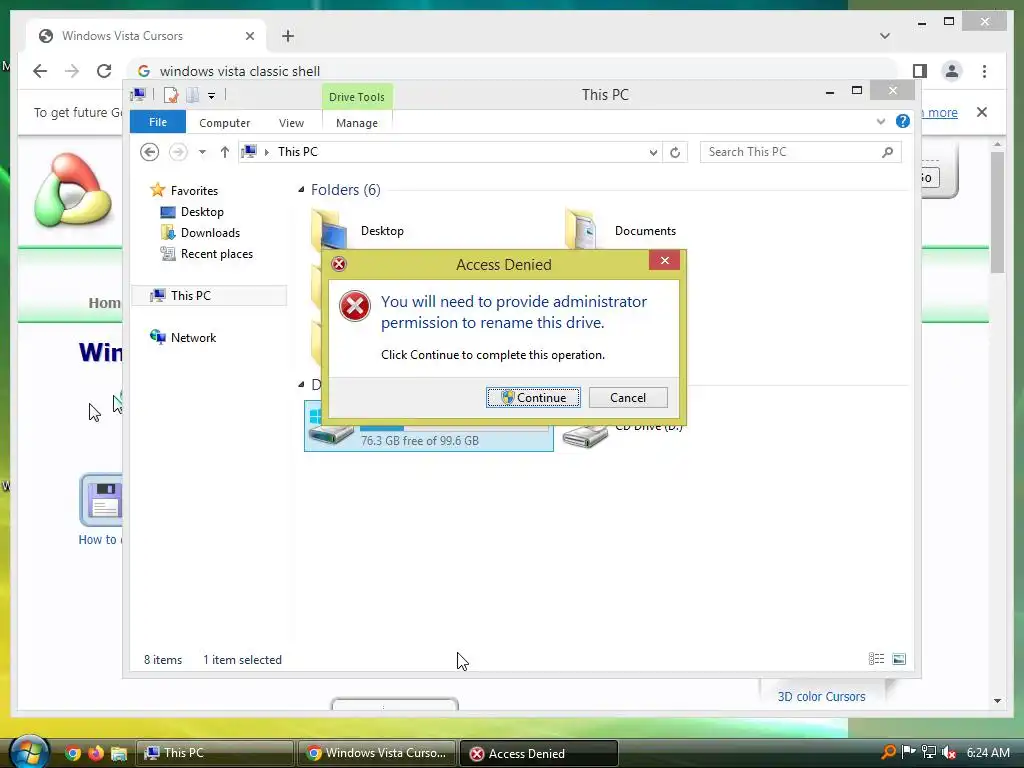This screenshot has width=1024, height=768.
Task: Close the Windows Vista Cursors tab
Action: pyautogui.click(x=249, y=36)
